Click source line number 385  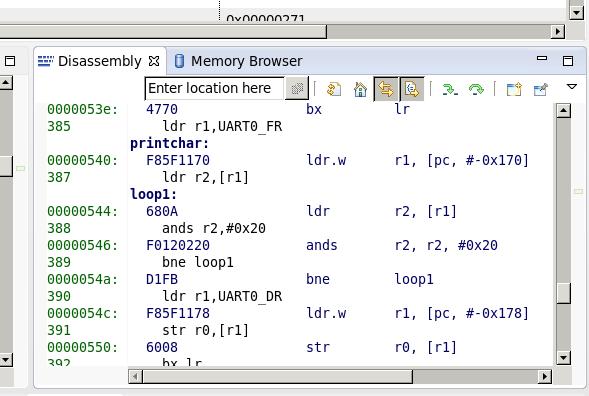[x=59, y=126]
